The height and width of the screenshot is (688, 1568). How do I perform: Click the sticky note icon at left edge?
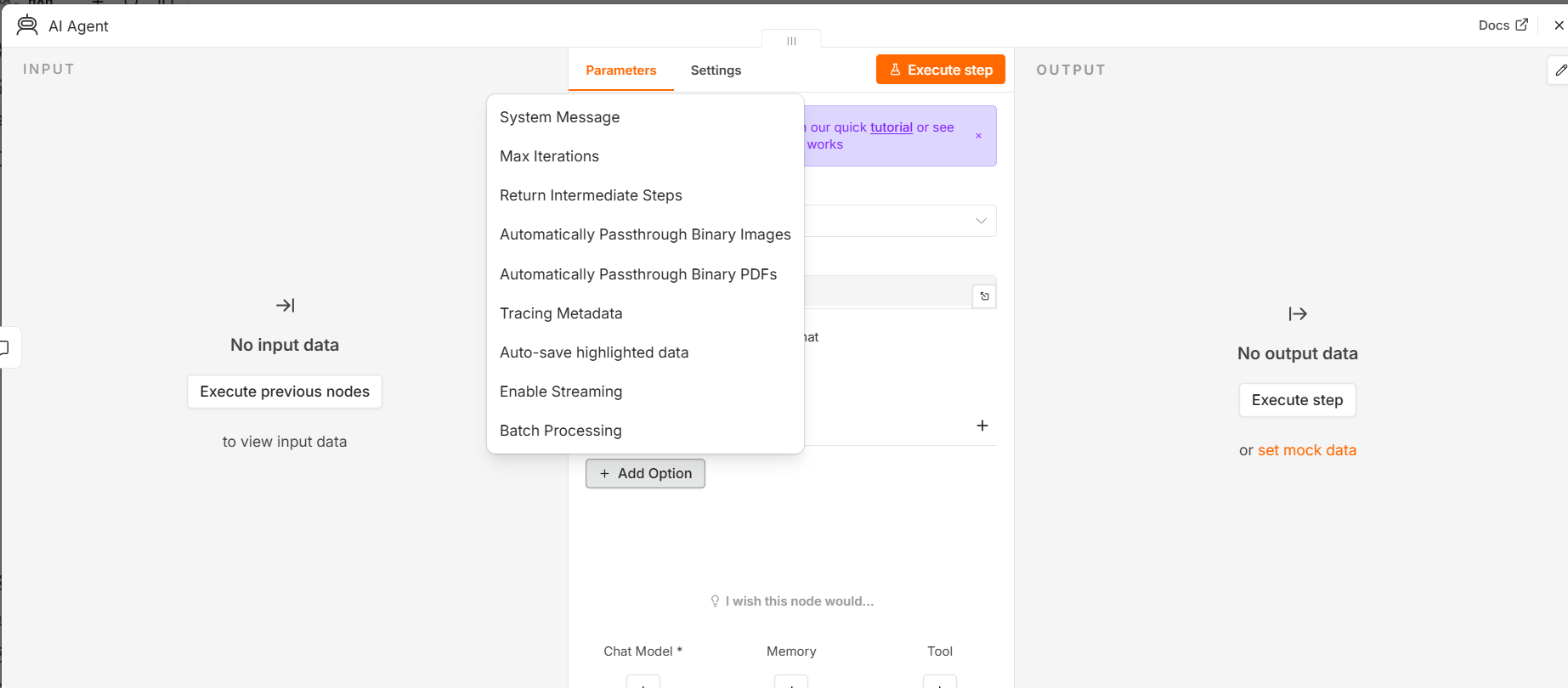tap(5, 347)
